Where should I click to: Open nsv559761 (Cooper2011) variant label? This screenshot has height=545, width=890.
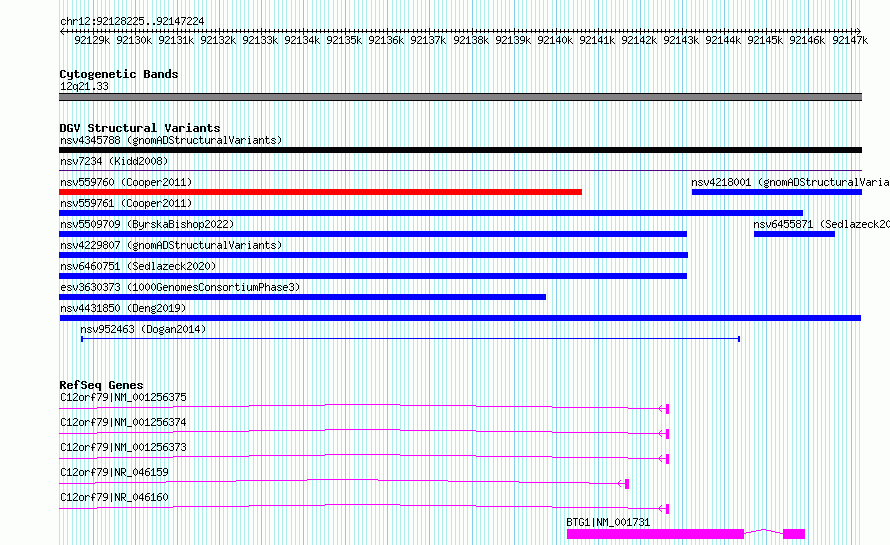tap(126, 203)
